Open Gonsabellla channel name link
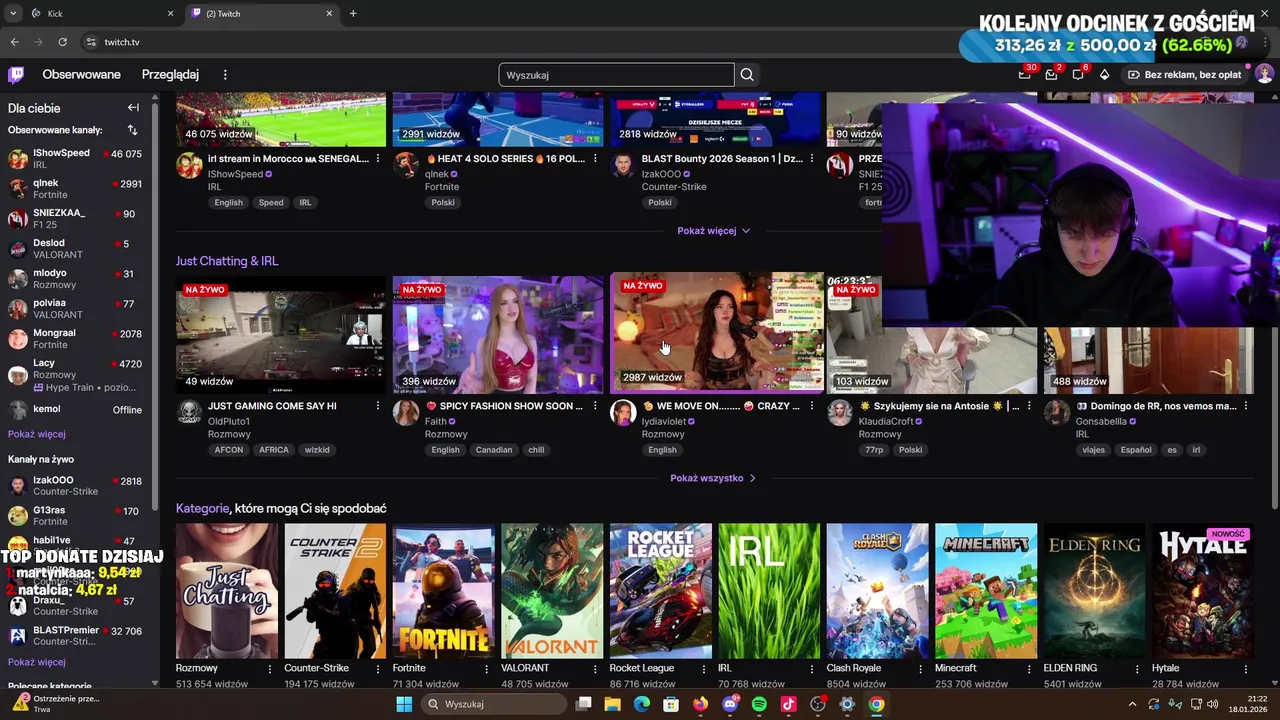This screenshot has width=1280, height=720. pyautogui.click(x=1099, y=422)
